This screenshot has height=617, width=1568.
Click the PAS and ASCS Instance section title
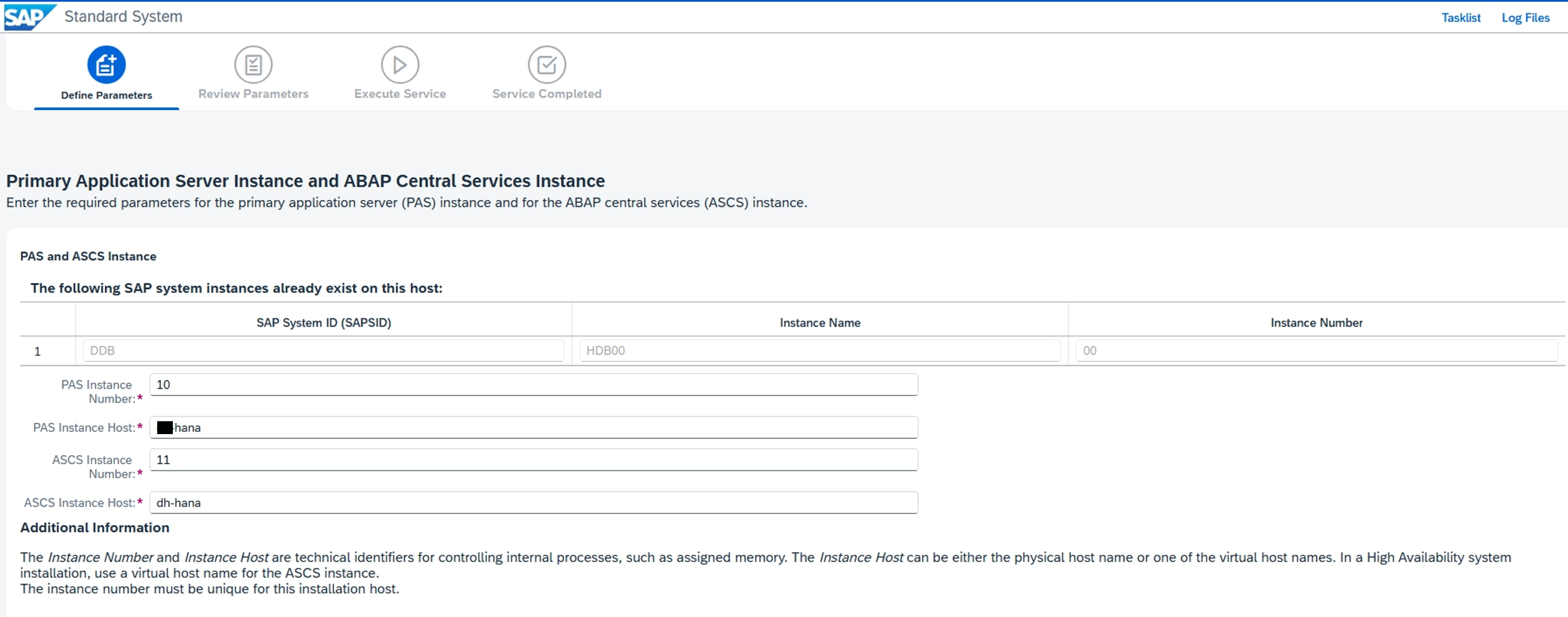[88, 256]
